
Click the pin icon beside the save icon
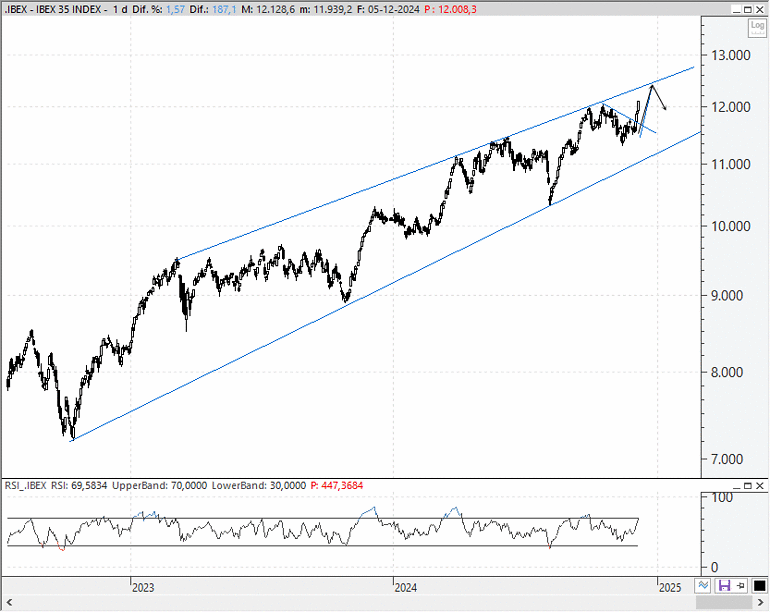741,585
